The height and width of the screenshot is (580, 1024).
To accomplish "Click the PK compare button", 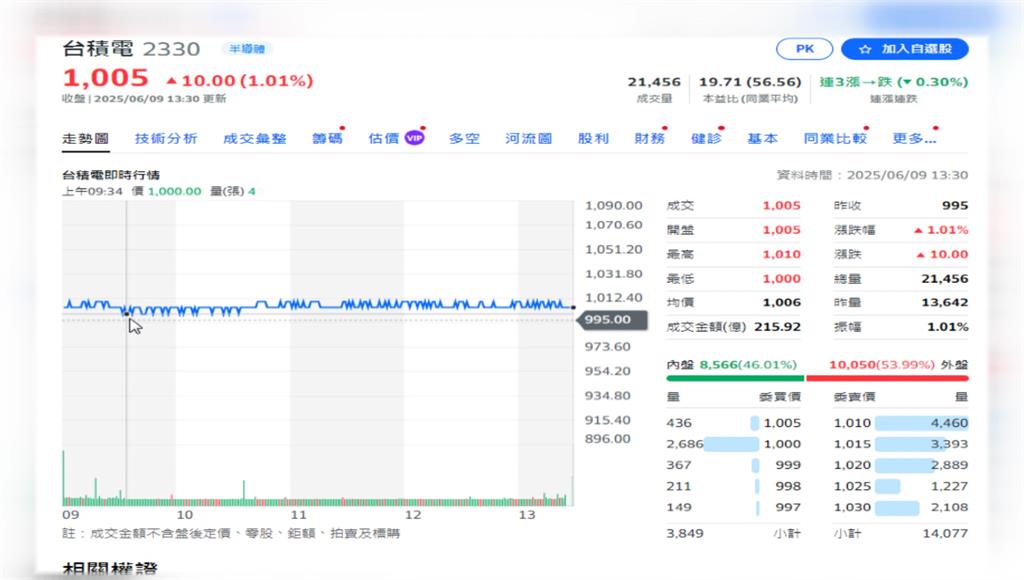I will (x=804, y=49).
